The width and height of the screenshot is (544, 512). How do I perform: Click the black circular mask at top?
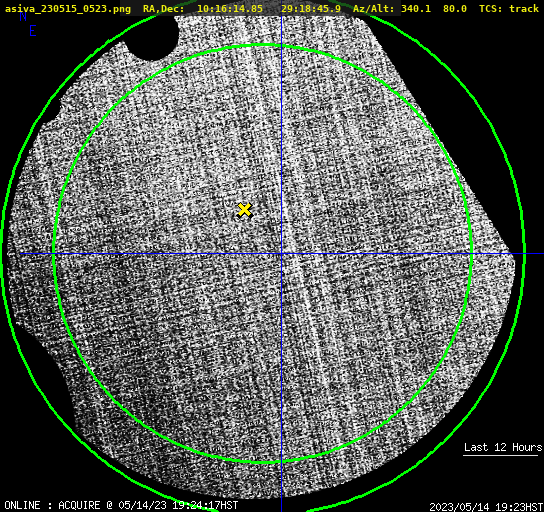point(152,37)
